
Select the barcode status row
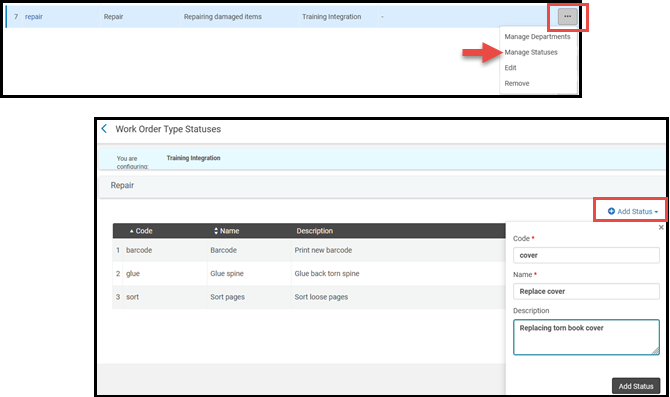pos(309,250)
